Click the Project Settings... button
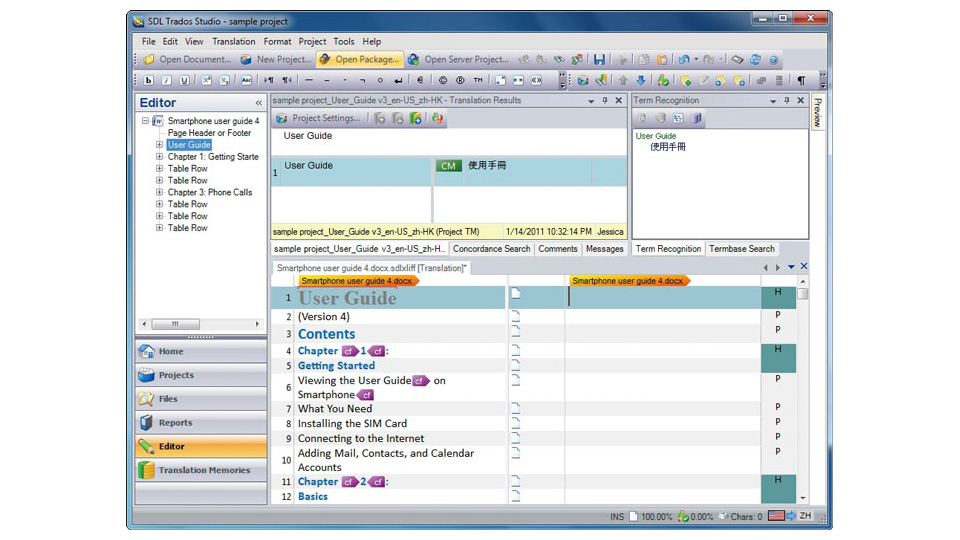 [x=318, y=118]
